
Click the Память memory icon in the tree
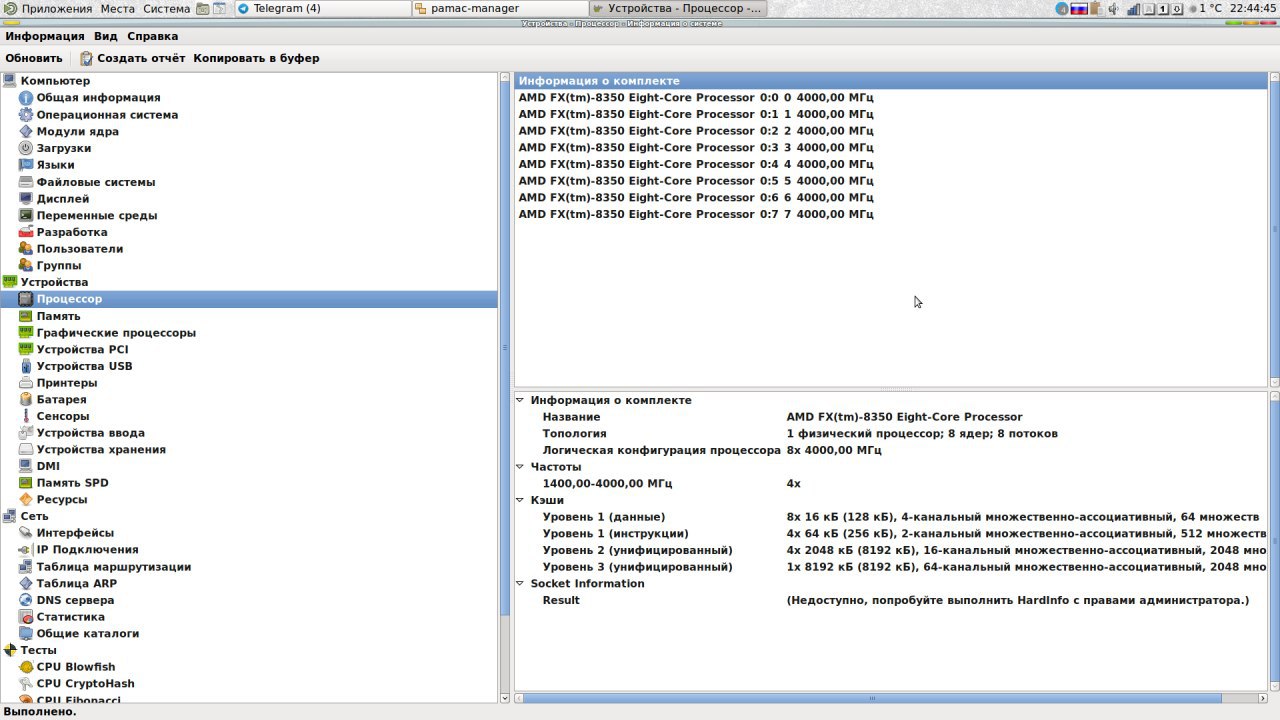[26, 316]
